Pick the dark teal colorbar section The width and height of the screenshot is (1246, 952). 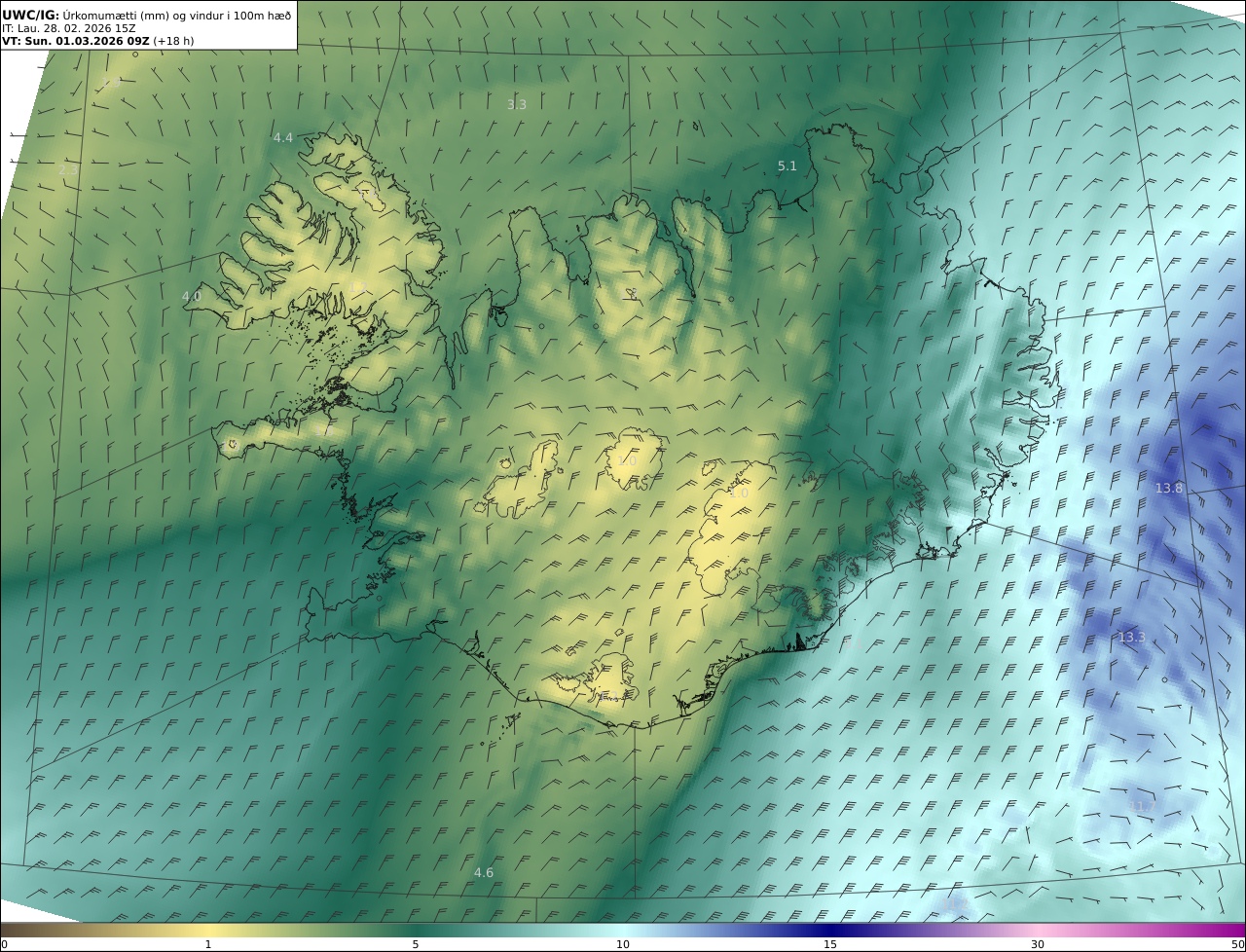[416, 930]
